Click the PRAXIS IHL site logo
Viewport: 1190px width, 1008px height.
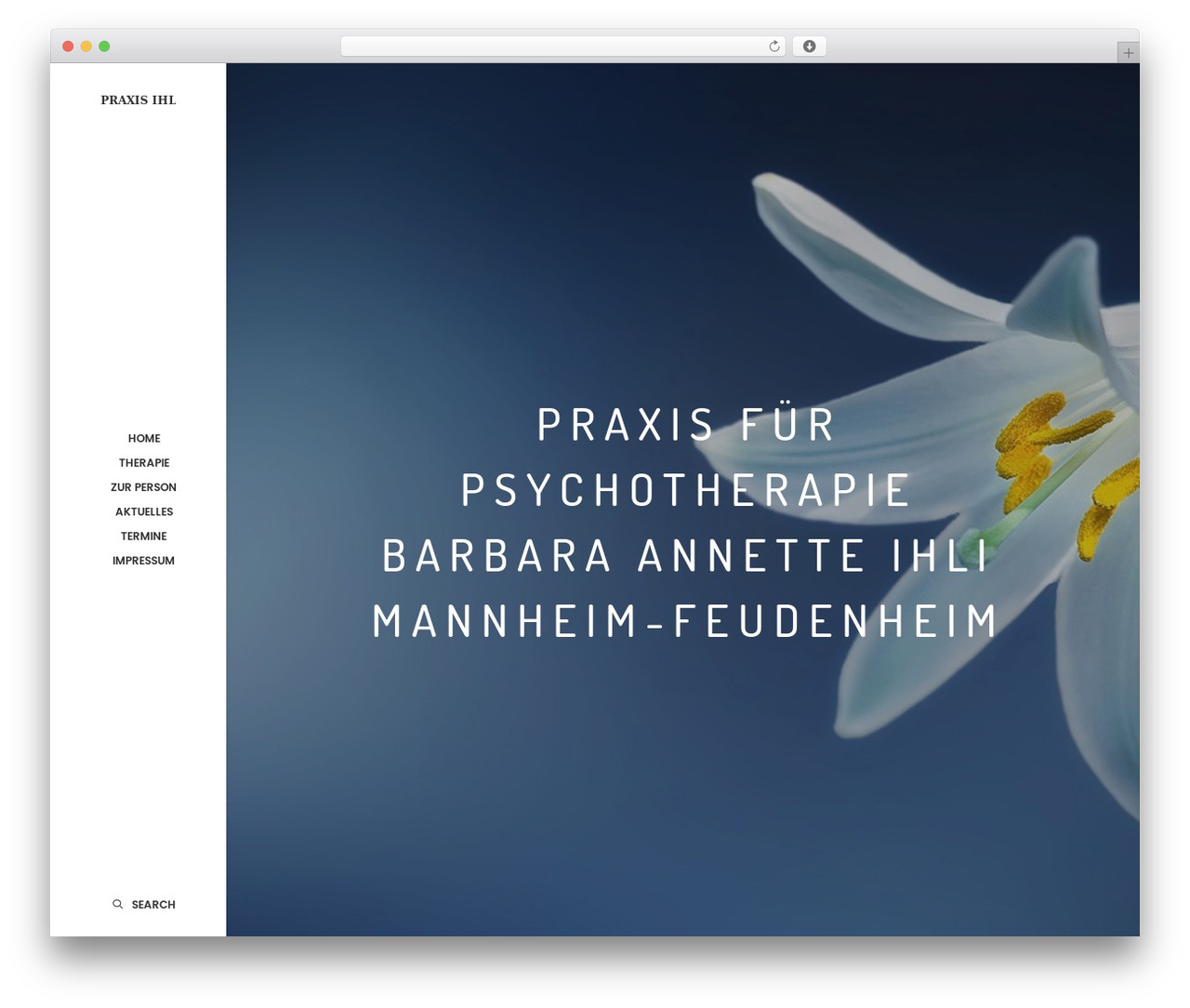point(139,99)
